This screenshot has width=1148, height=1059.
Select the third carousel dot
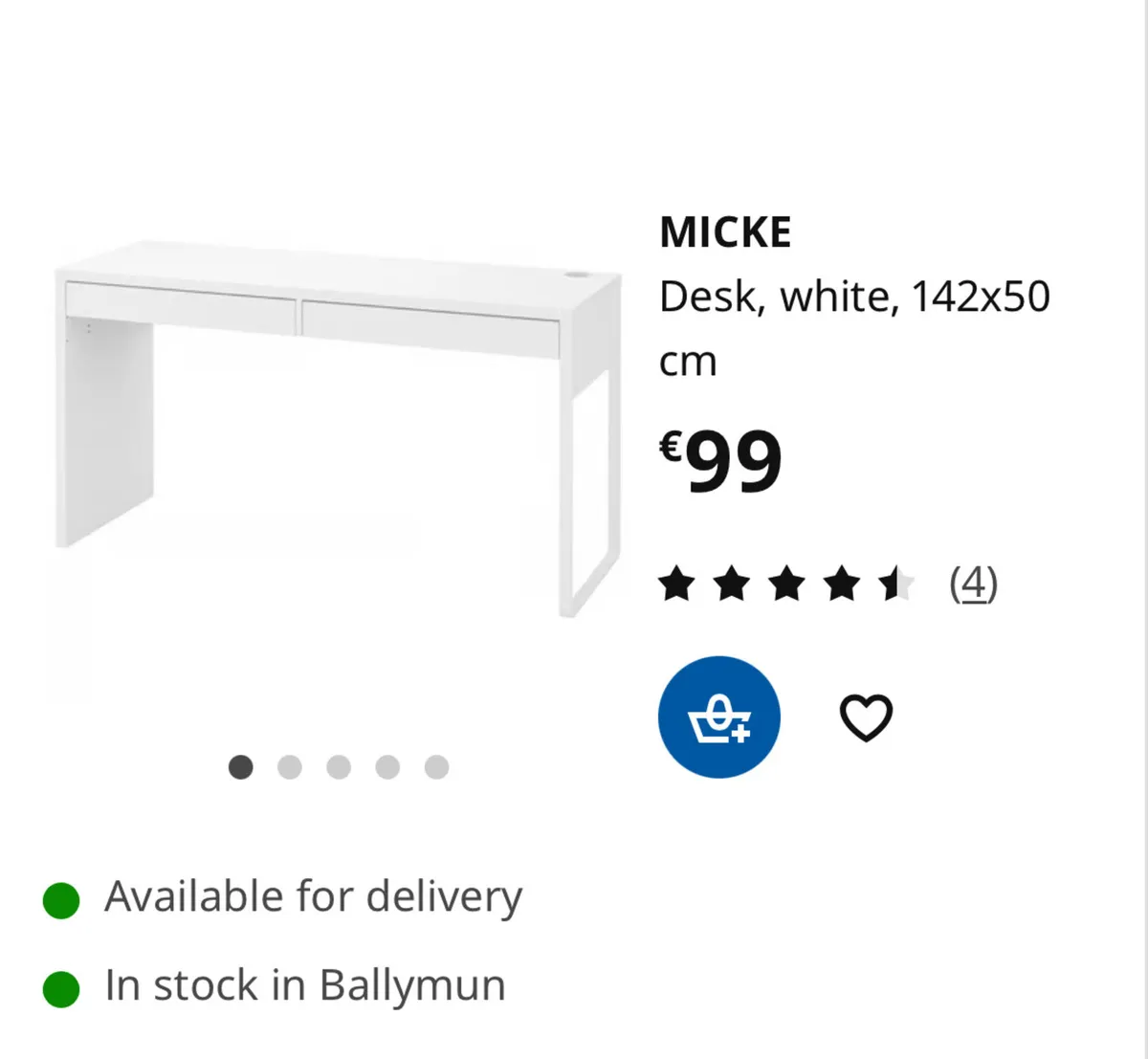tap(339, 767)
